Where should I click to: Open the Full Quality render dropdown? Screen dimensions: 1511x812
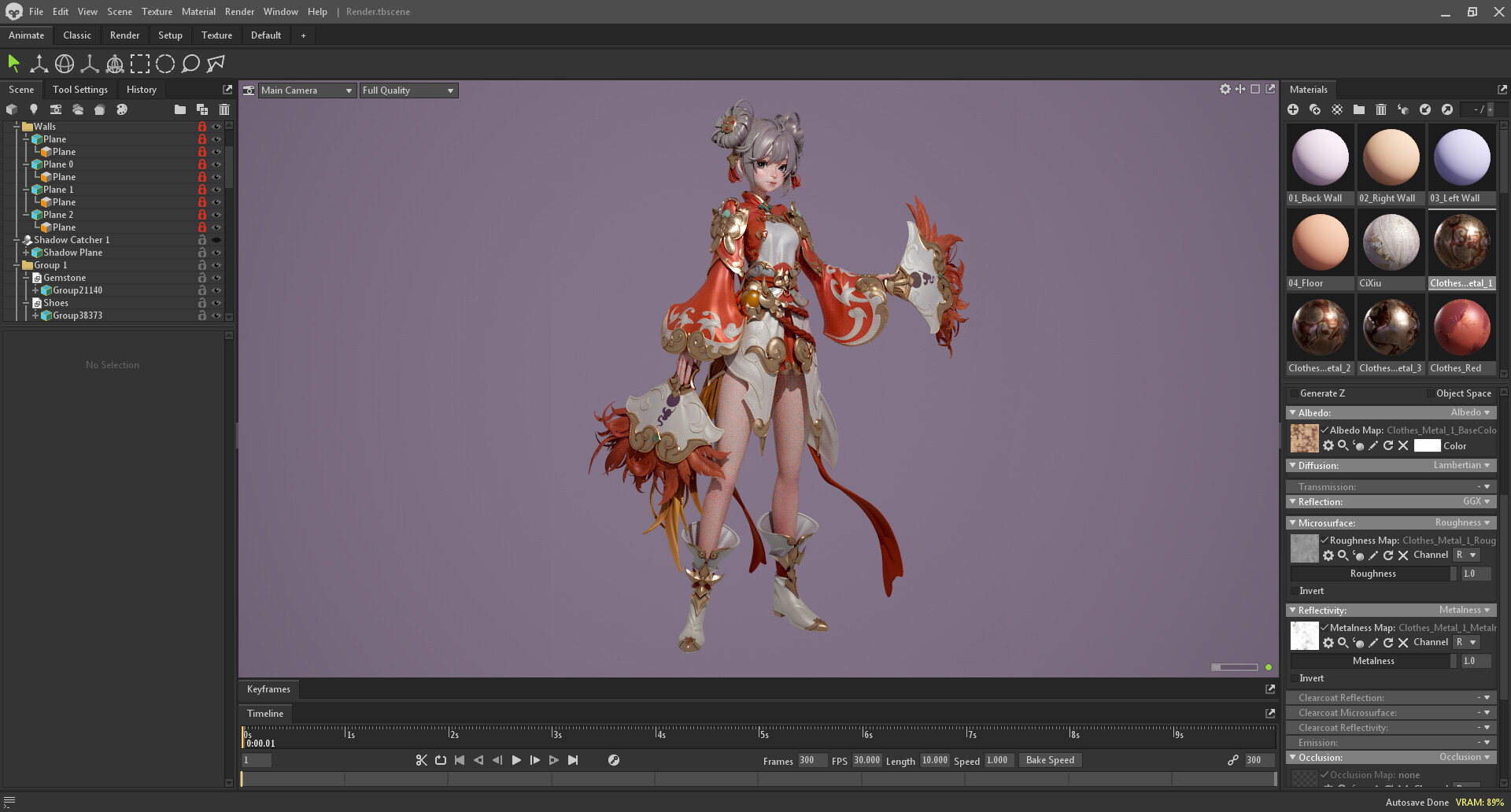point(408,90)
